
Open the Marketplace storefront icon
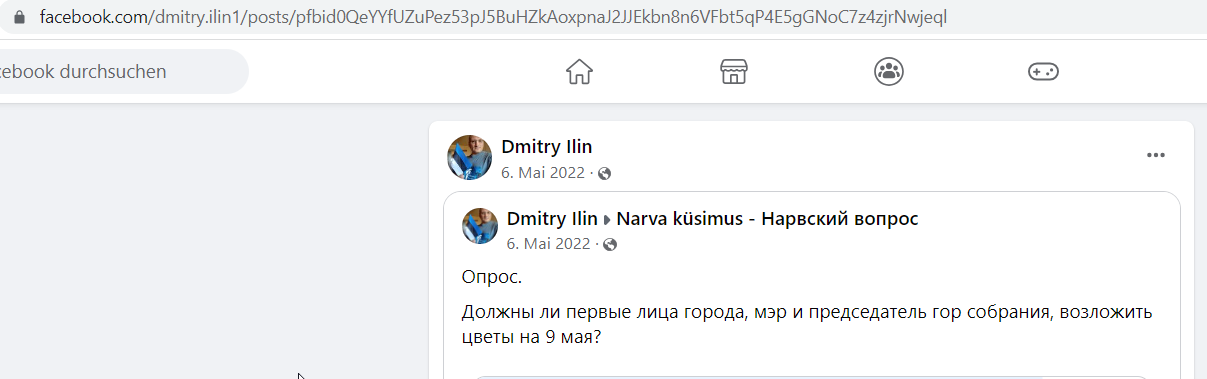click(x=734, y=72)
